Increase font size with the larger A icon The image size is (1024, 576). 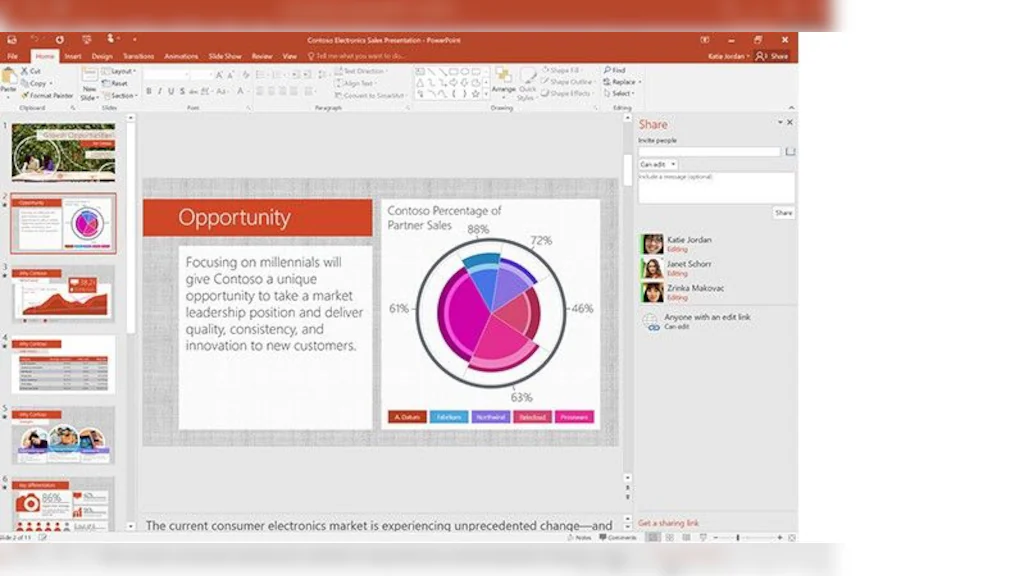(219, 75)
